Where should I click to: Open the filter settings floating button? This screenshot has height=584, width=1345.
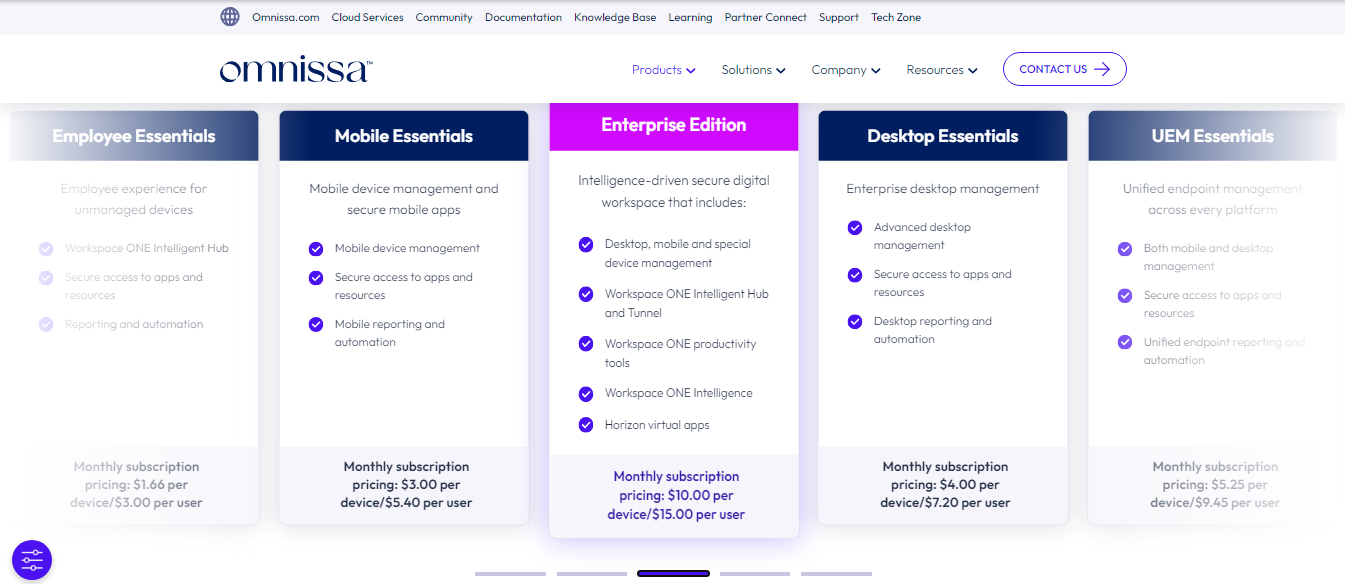32,560
